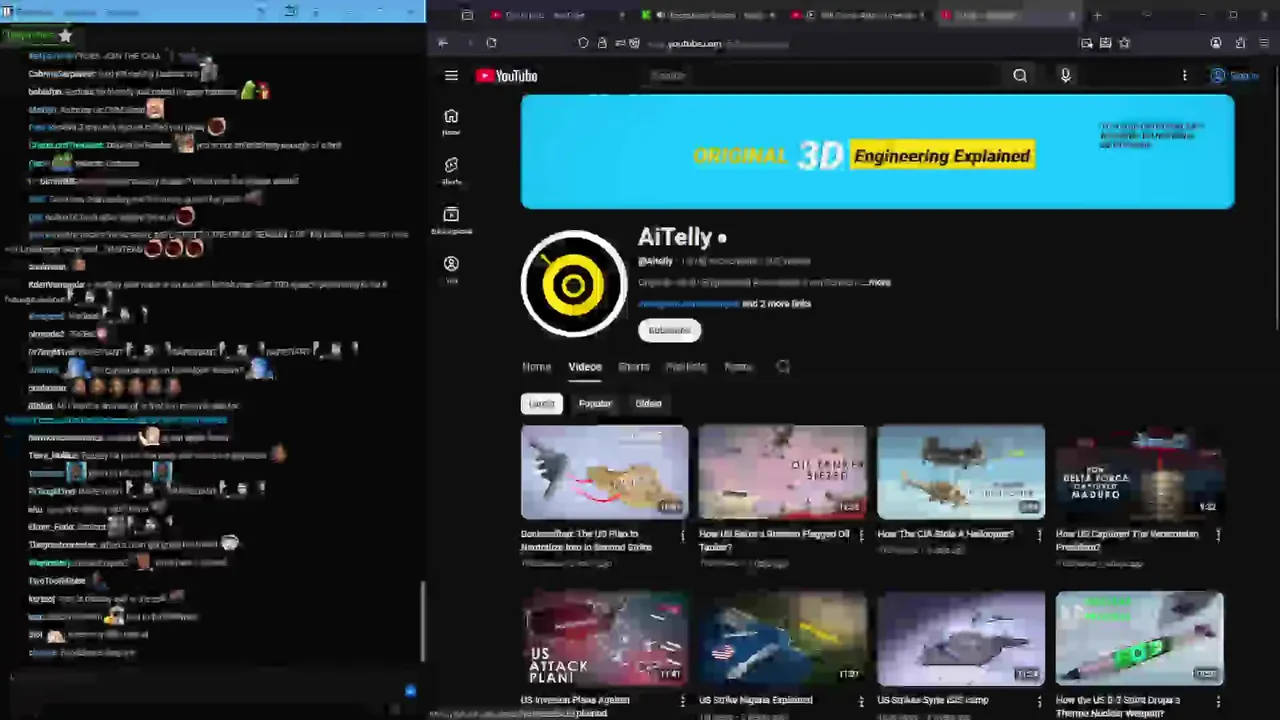
Task: Open US Strike Nigeria Explained thumbnail
Action: point(783,638)
